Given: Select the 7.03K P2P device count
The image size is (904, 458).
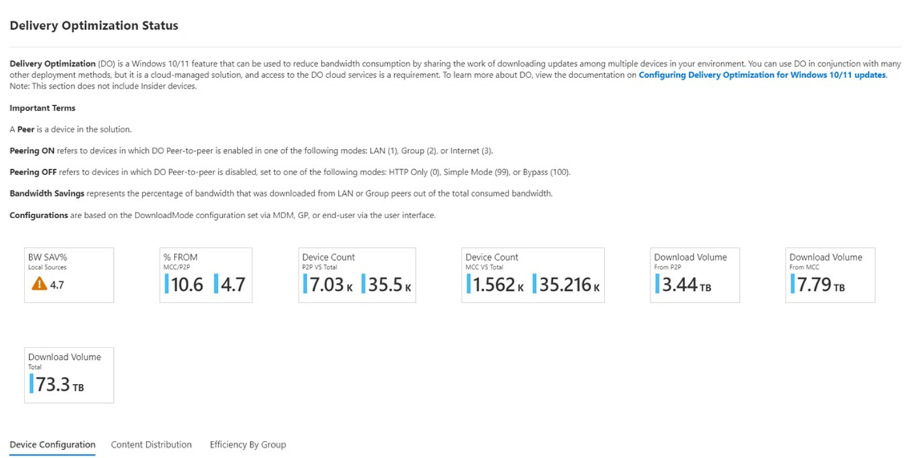Looking at the screenshot, I should (x=330, y=285).
